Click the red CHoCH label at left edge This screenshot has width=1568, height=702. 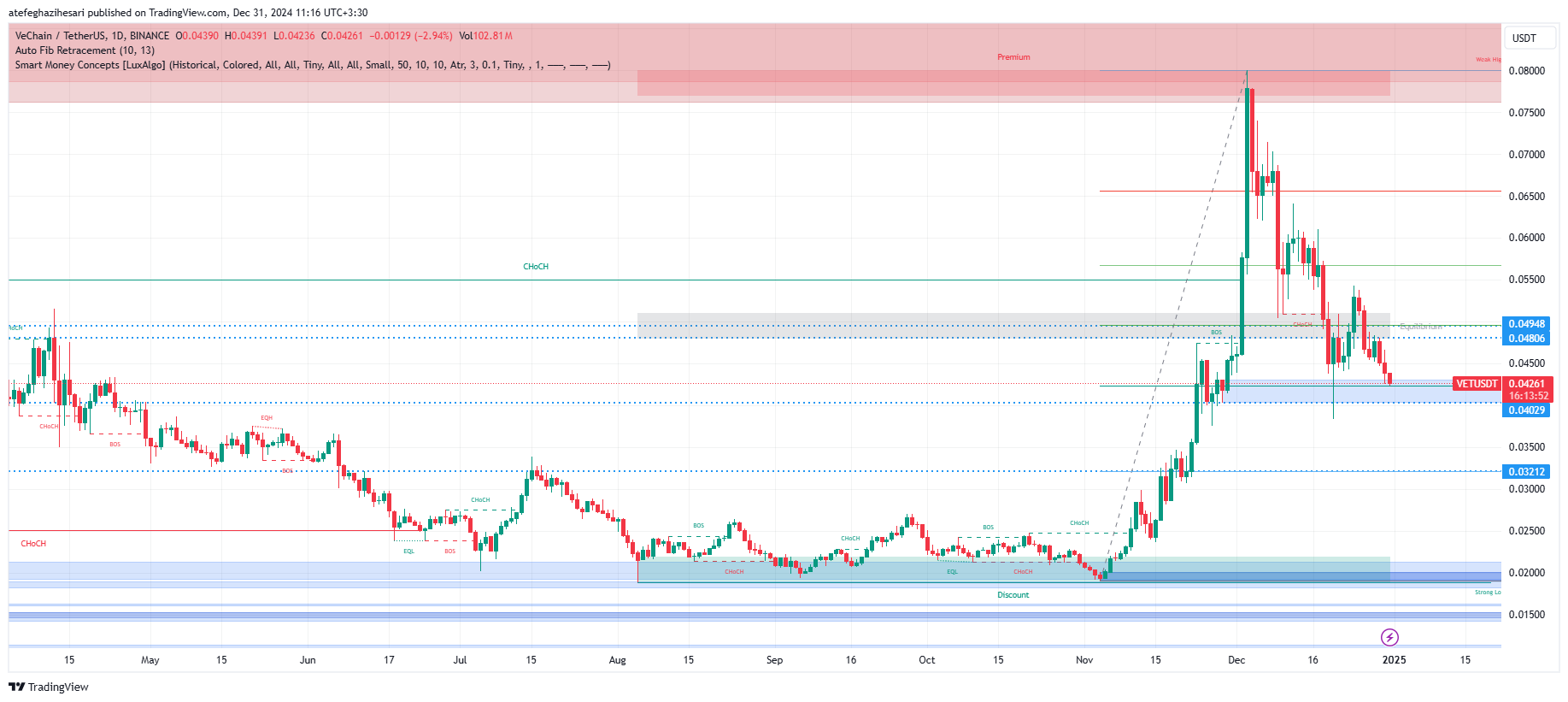[x=33, y=544]
